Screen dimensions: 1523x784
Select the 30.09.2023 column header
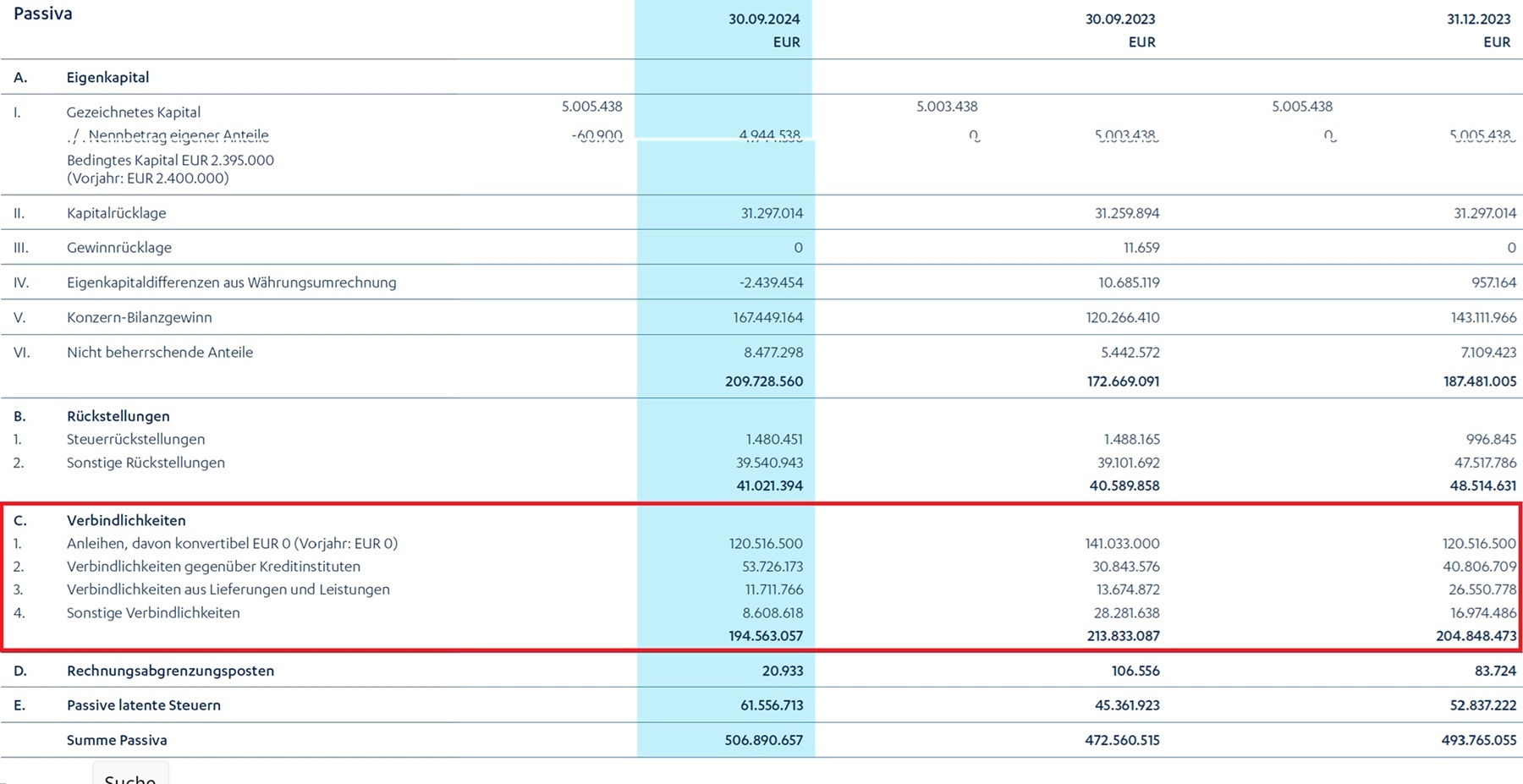[x=1119, y=19]
